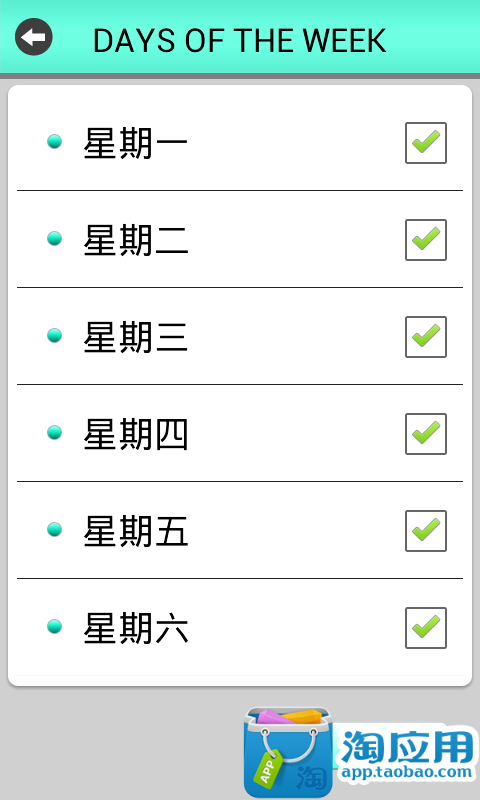The height and width of the screenshot is (800, 480).
Task: Select the 星期三 list entry text
Action: tap(136, 337)
